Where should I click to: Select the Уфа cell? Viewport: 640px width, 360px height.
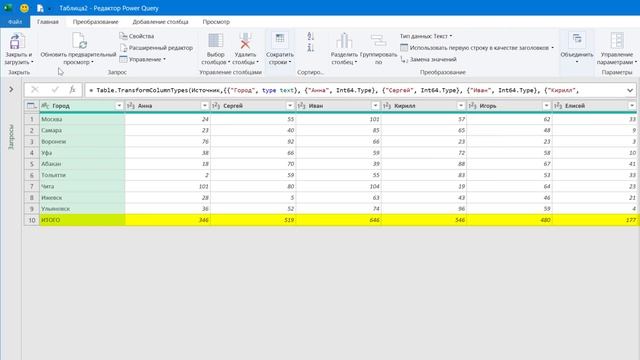tap(82, 153)
